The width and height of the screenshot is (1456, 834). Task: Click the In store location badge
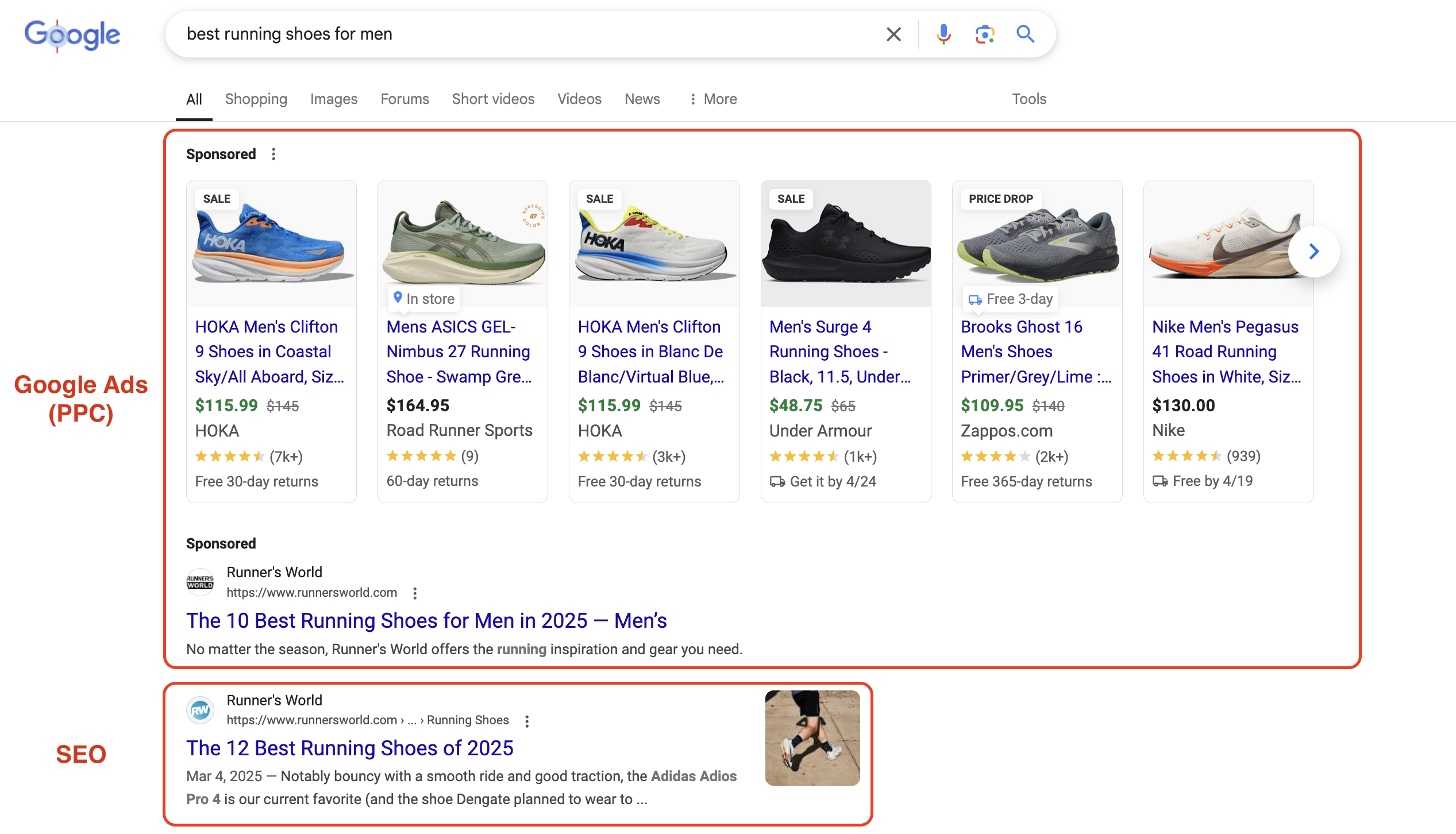[424, 299]
